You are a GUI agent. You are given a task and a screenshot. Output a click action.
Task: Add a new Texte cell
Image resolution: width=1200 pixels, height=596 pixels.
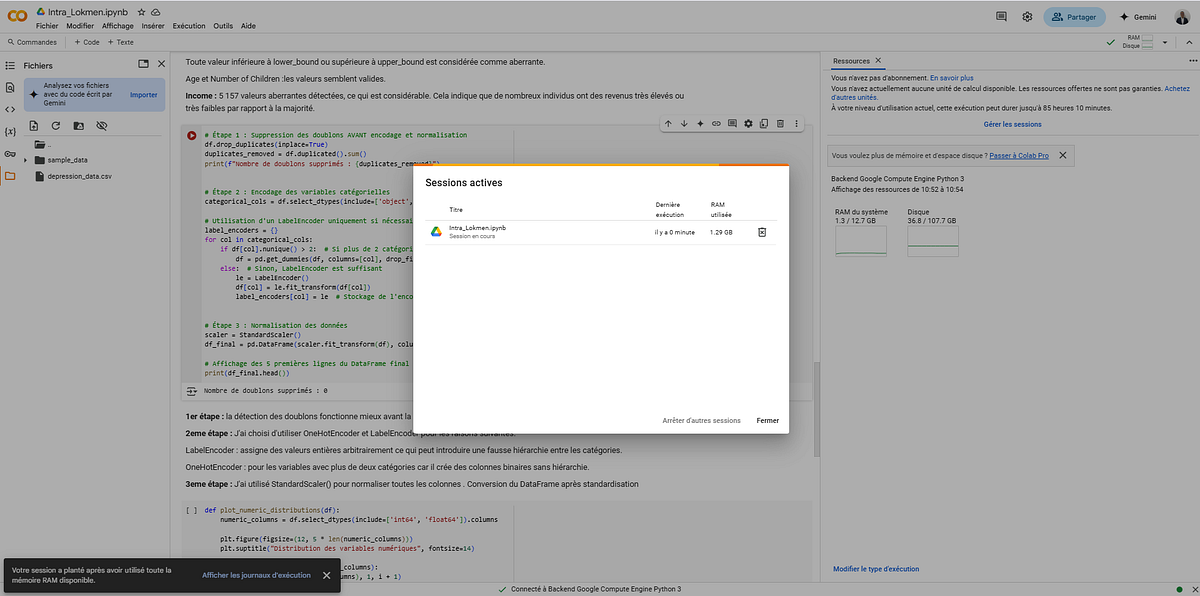pyautogui.click(x=120, y=42)
